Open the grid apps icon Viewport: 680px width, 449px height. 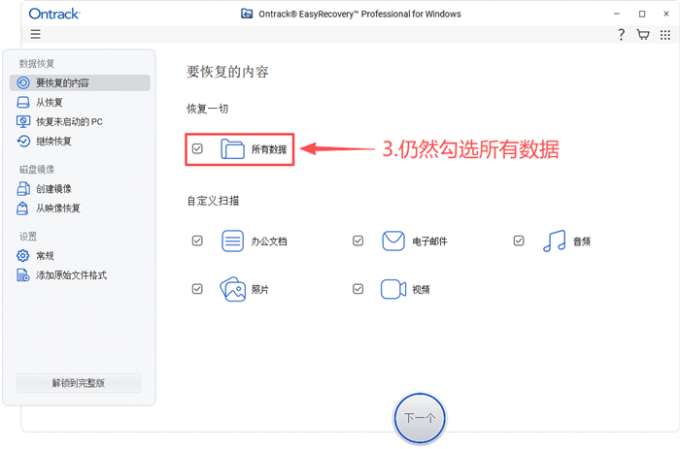point(665,35)
